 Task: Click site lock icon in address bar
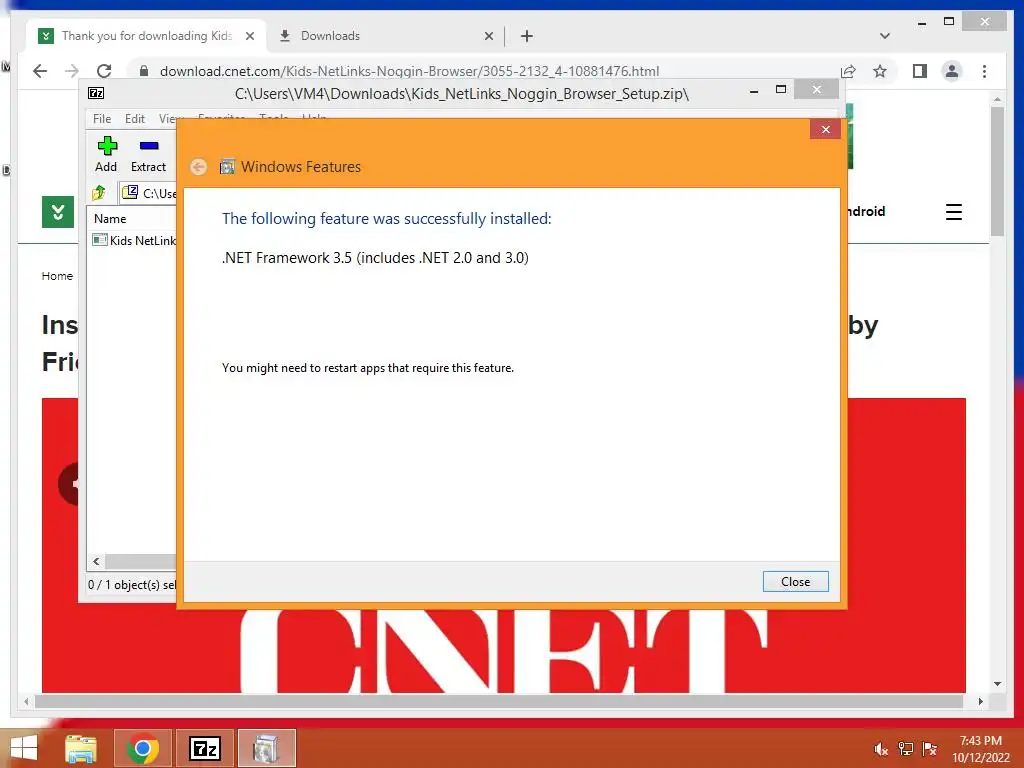point(144,71)
